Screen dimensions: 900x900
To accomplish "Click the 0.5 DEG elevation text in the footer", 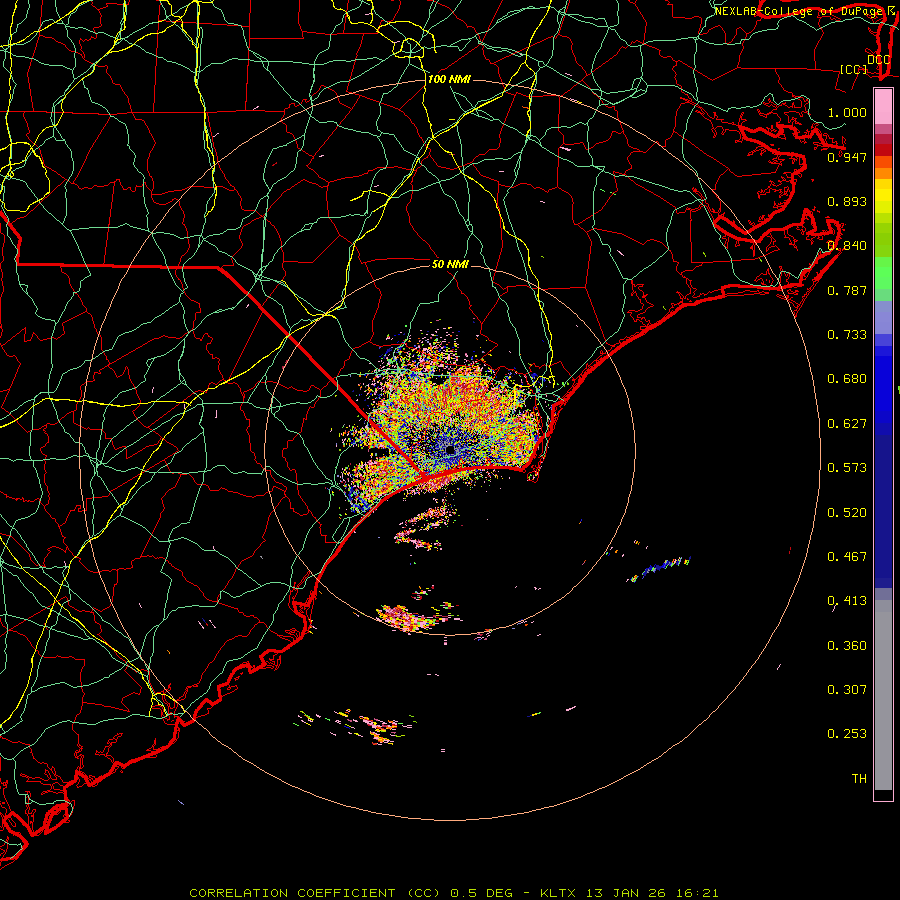I will click(482, 893).
